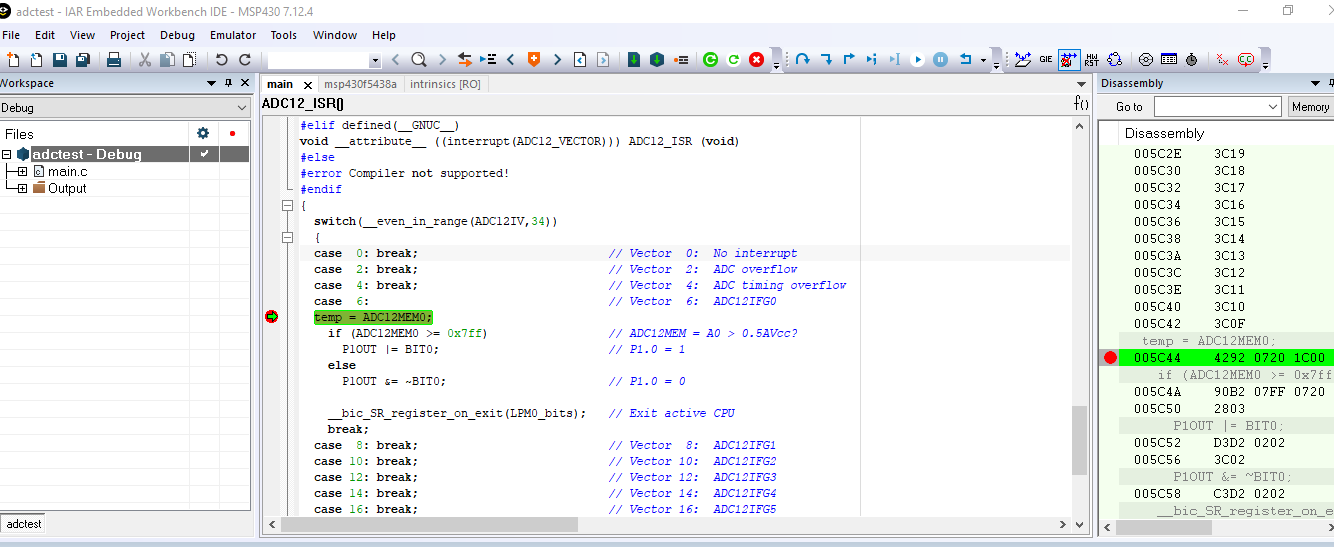Switch to the intrinsics [RO] tab
Viewport: 1334px width, 547px height.
coord(445,84)
